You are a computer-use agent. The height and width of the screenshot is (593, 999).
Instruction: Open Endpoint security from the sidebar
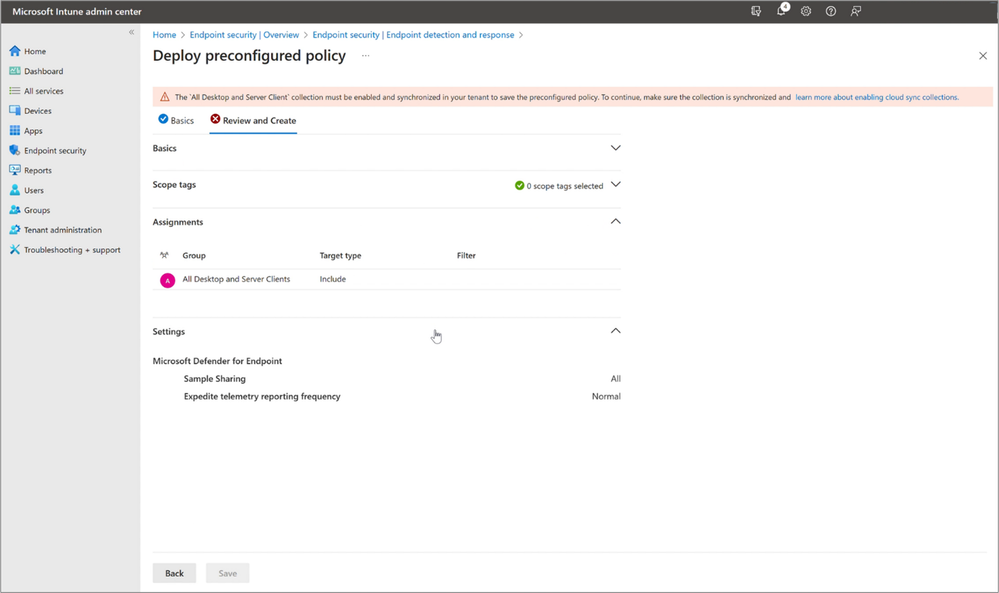click(x=55, y=150)
